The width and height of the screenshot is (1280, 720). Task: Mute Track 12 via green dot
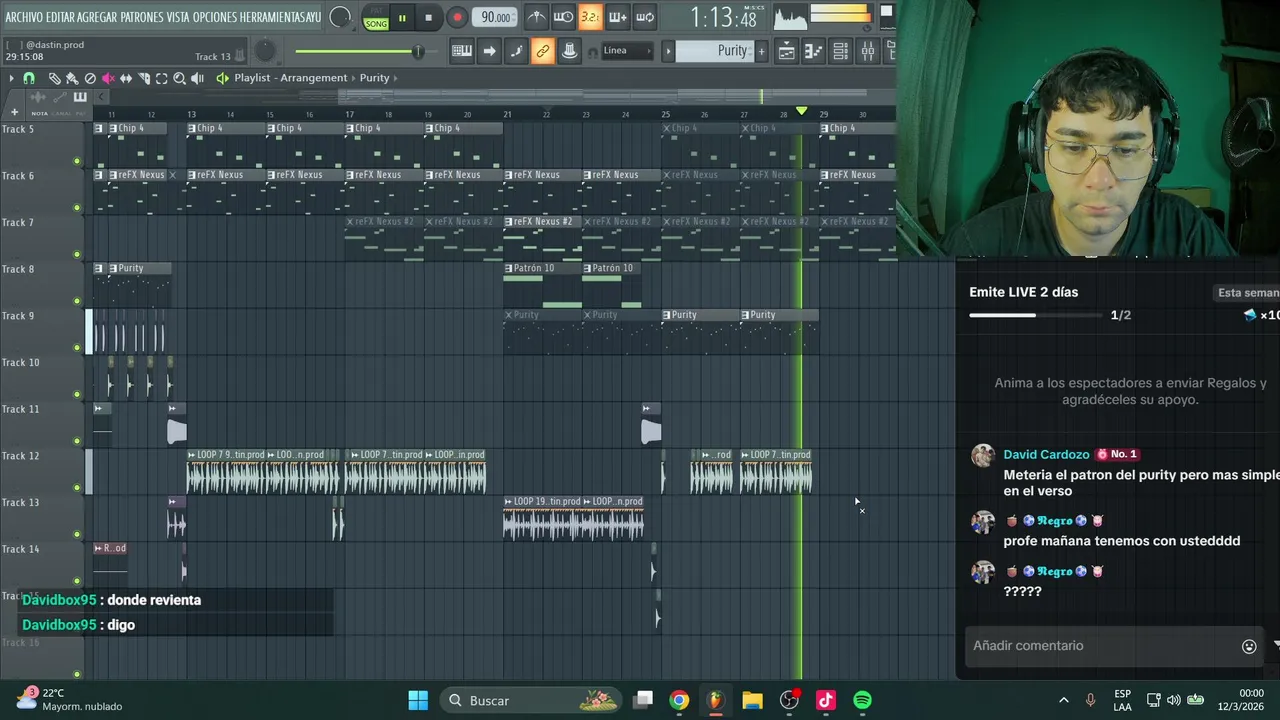point(77,488)
